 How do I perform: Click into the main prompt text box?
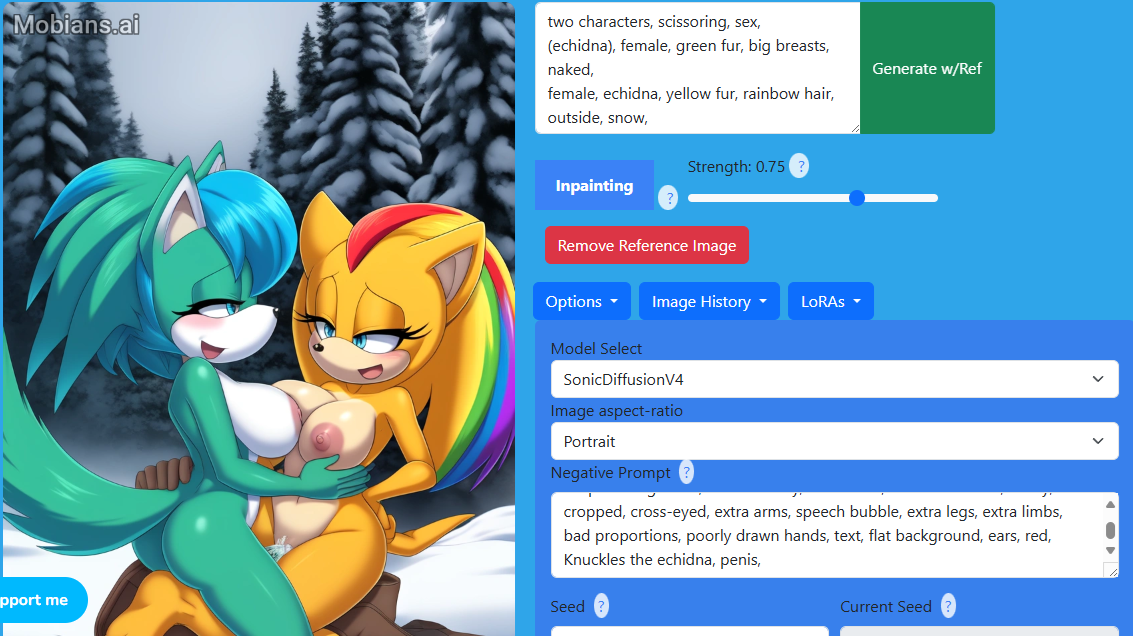[x=697, y=68]
